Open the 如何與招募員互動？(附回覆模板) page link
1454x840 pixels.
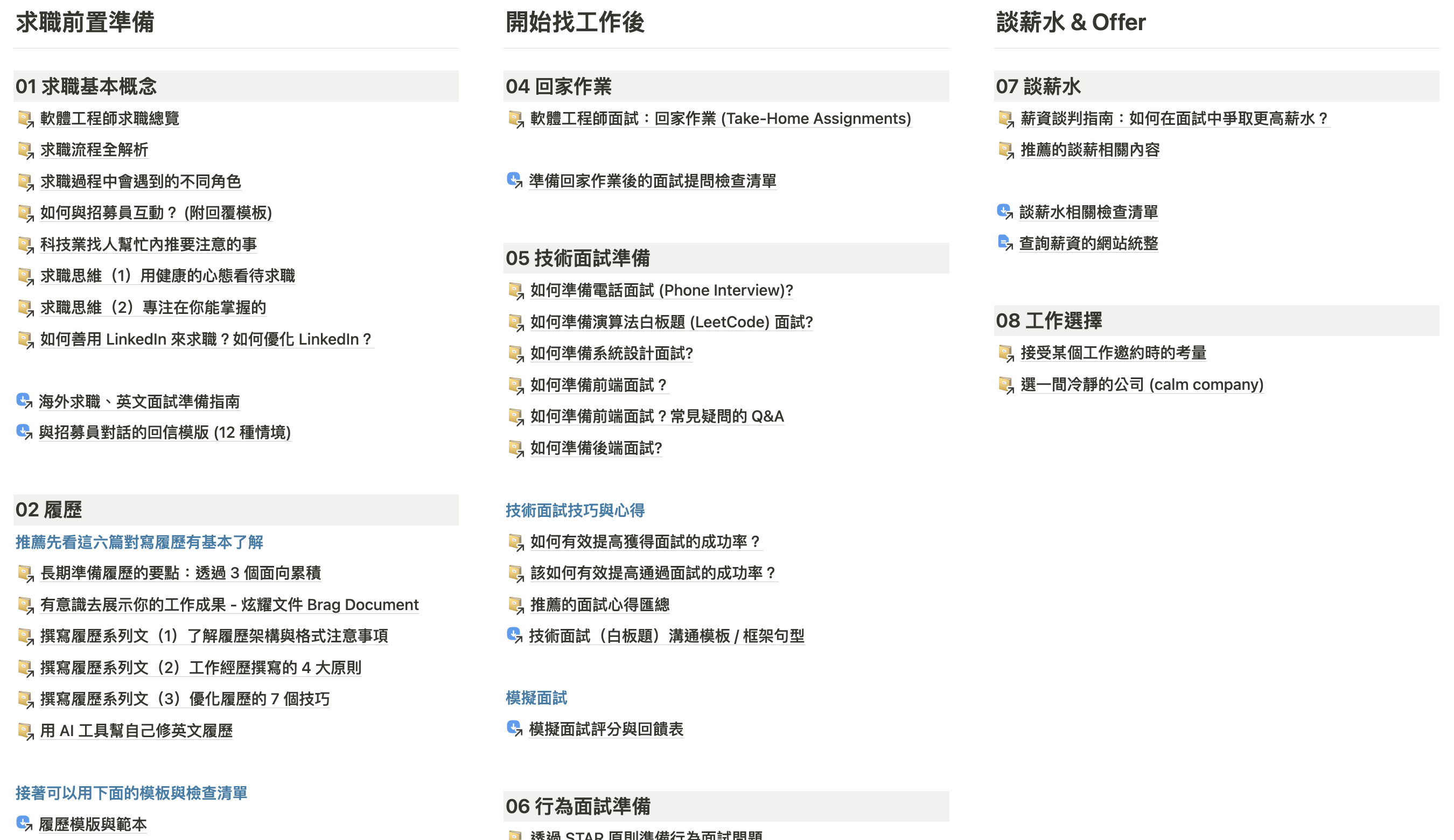(156, 213)
